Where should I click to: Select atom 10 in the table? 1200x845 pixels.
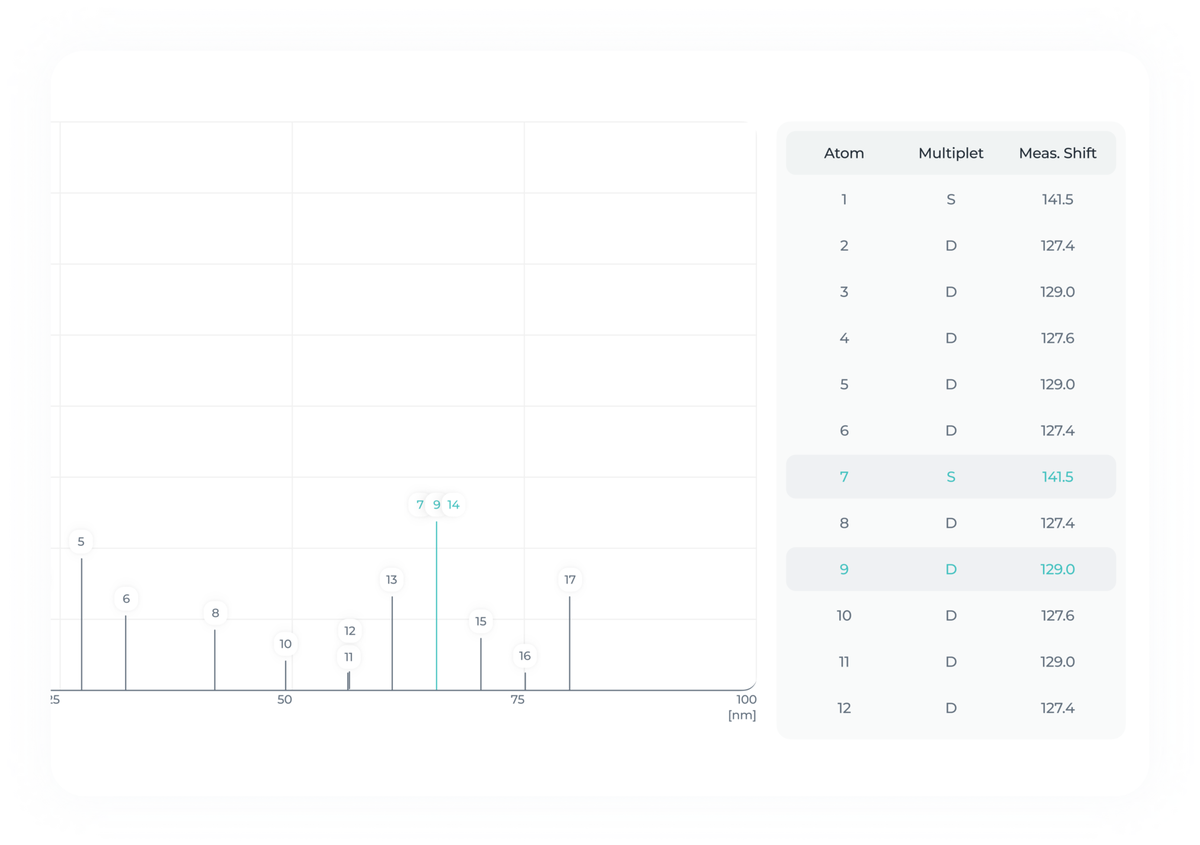click(951, 615)
